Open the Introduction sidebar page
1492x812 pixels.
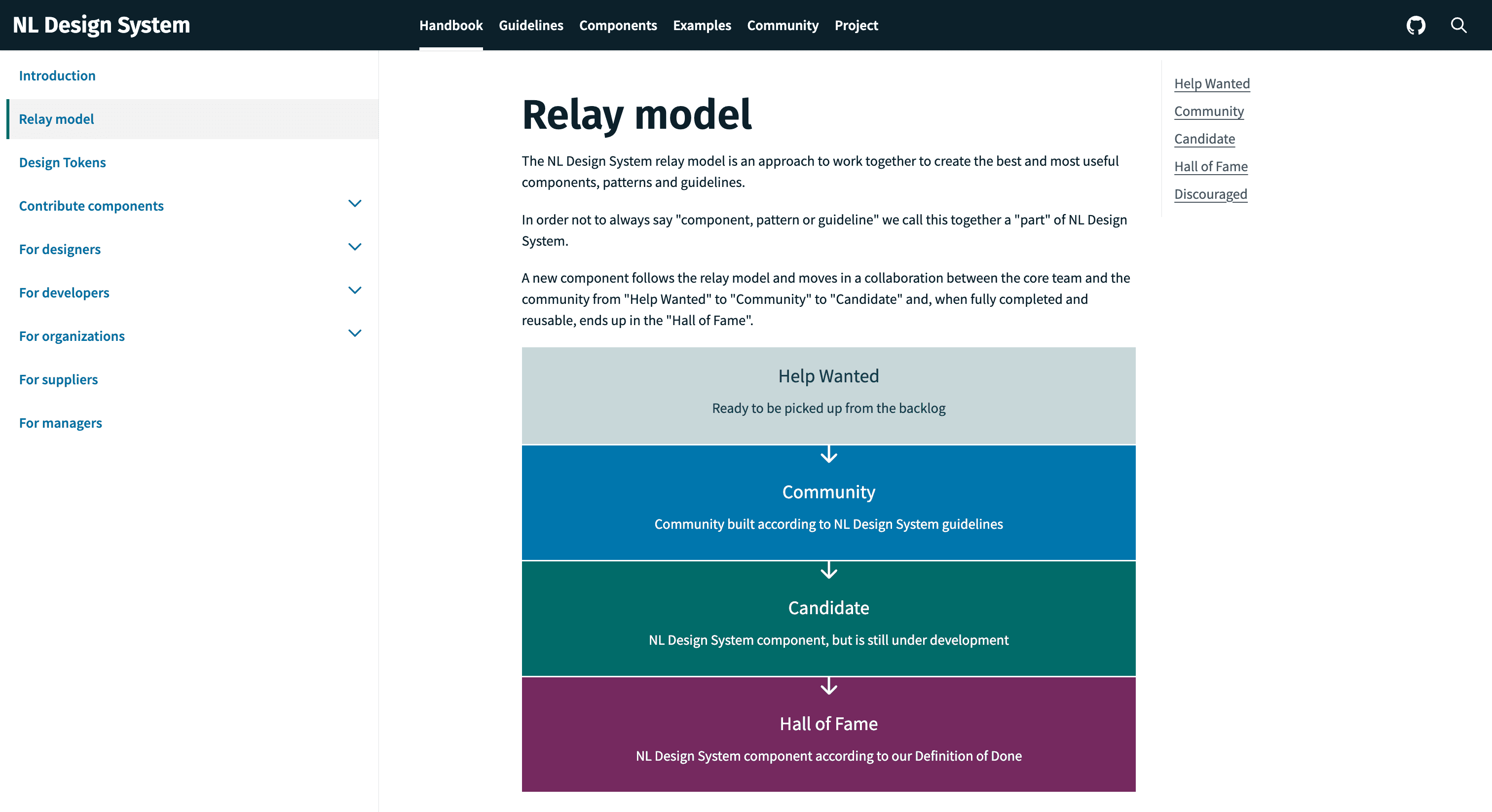57,76
